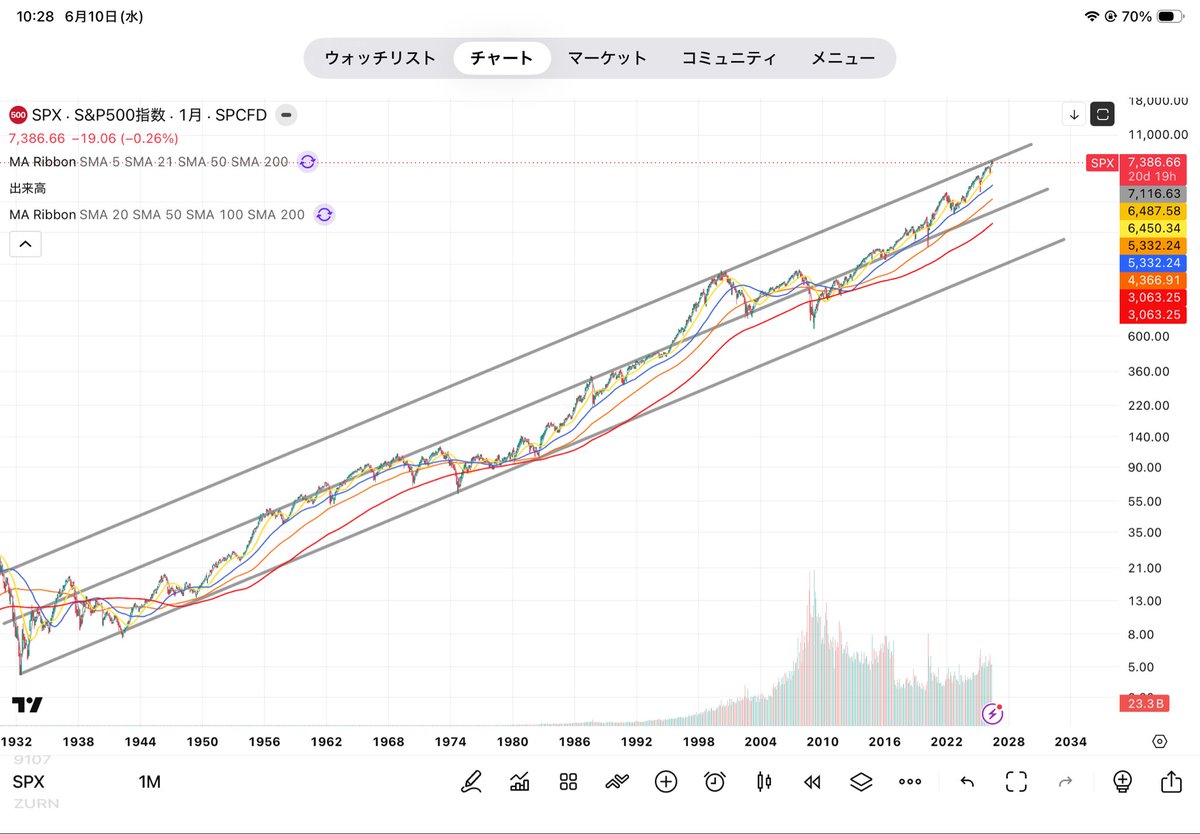
Task: Tap the red 500 symbol logo
Action: (x=18, y=115)
